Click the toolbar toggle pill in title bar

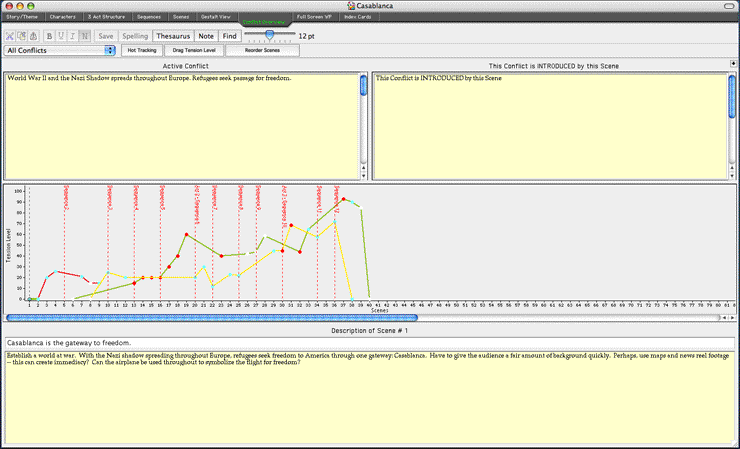[x=728, y=5]
